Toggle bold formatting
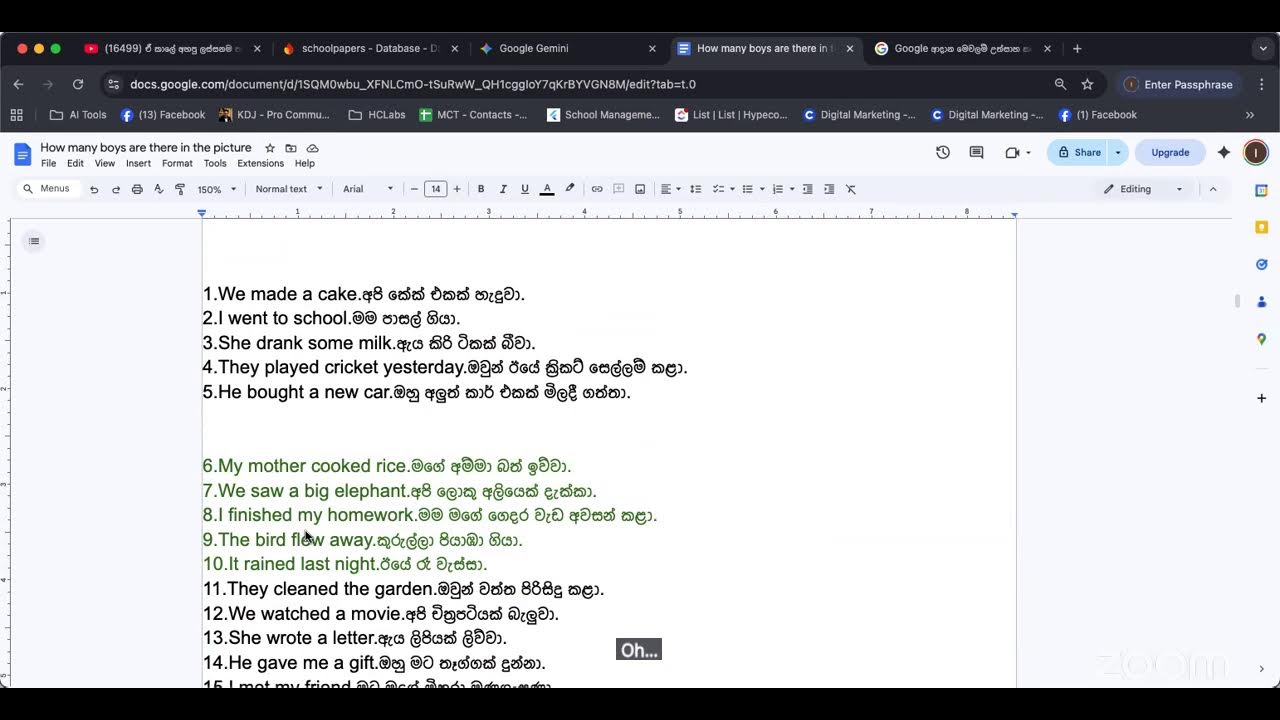The width and height of the screenshot is (1280, 720). click(481, 189)
